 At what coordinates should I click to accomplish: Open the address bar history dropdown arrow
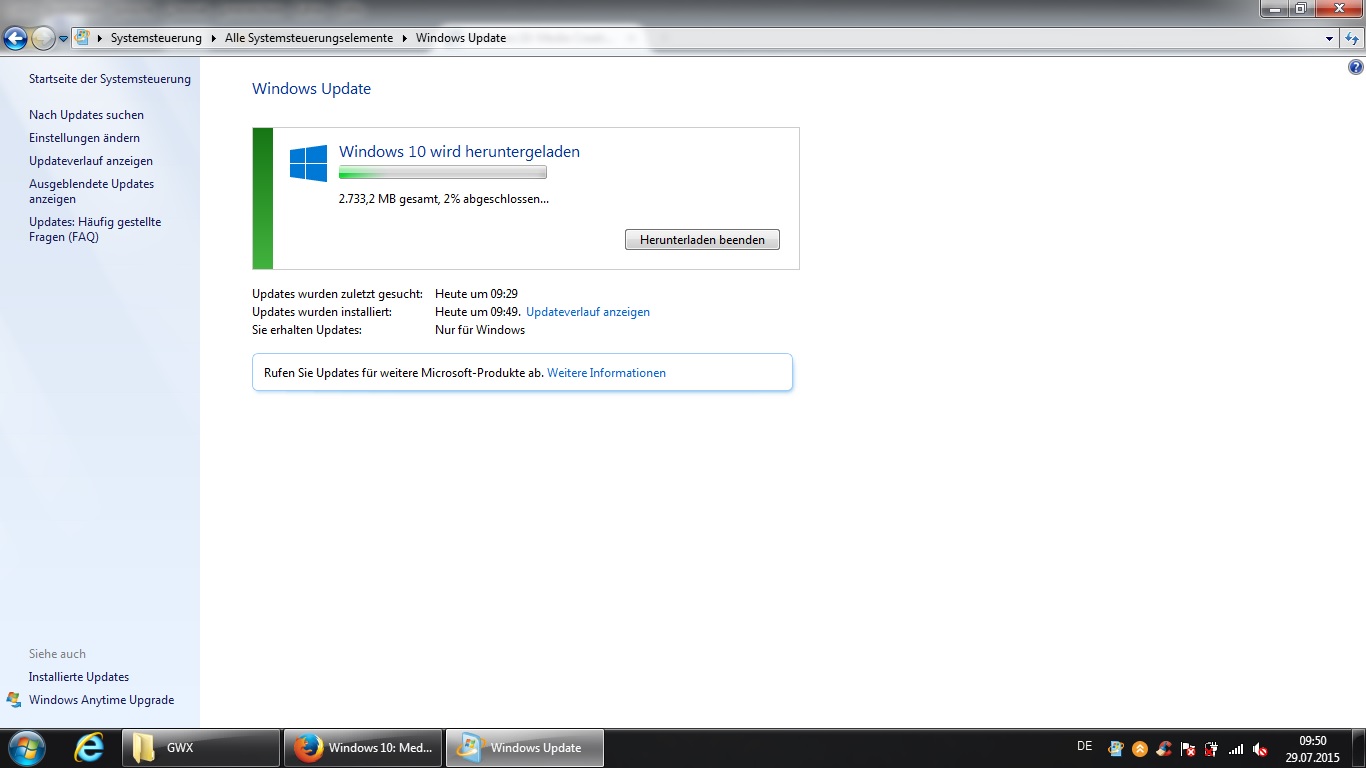click(x=1329, y=39)
